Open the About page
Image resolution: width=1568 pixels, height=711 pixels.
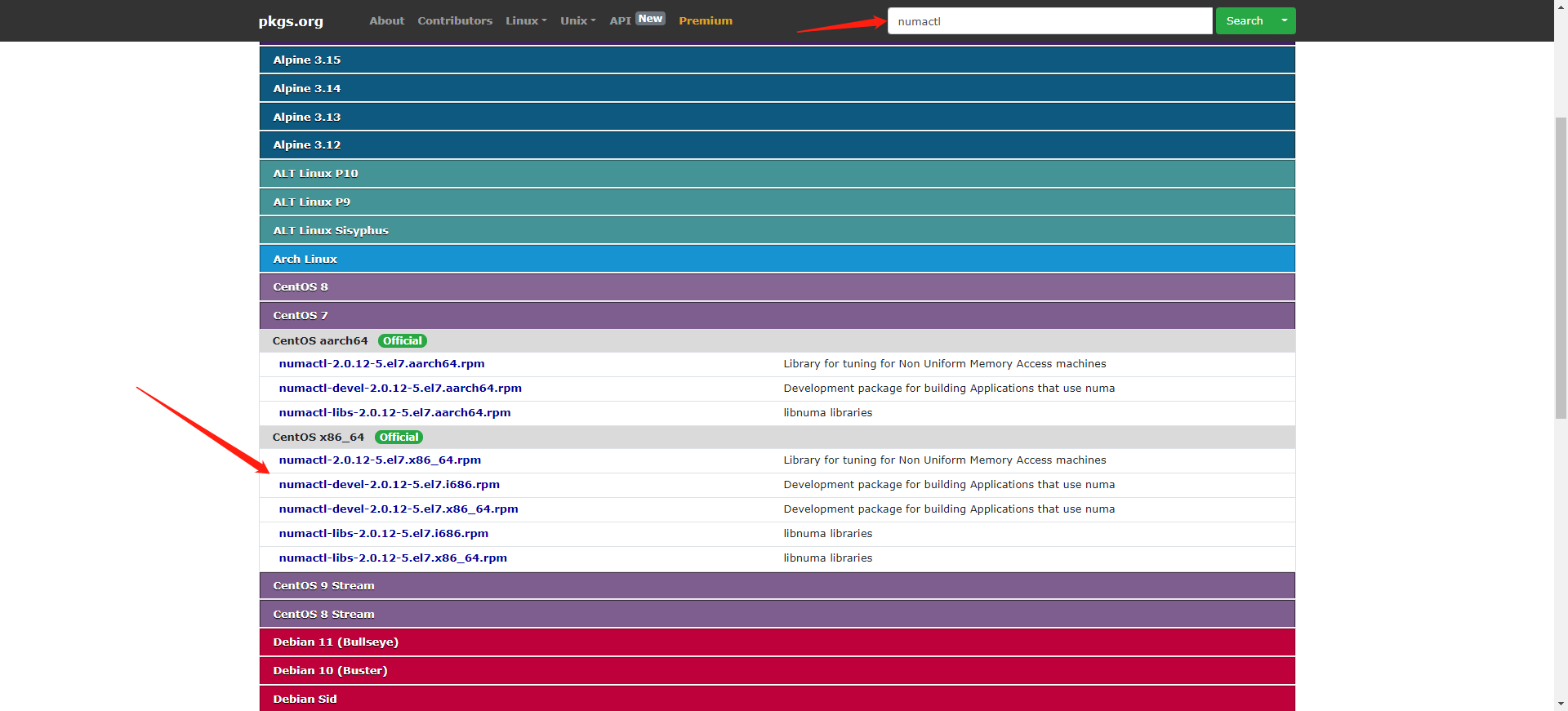(386, 21)
